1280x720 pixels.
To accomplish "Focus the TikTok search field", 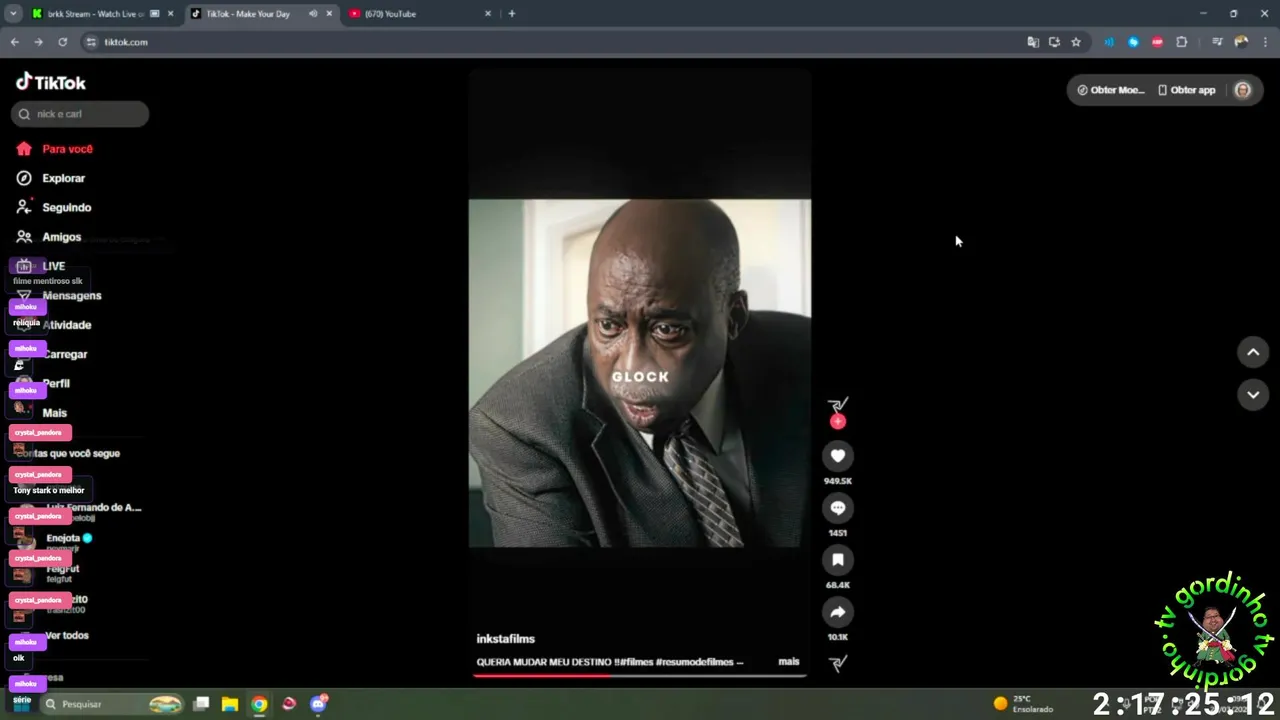I will (x=80, y=114).
